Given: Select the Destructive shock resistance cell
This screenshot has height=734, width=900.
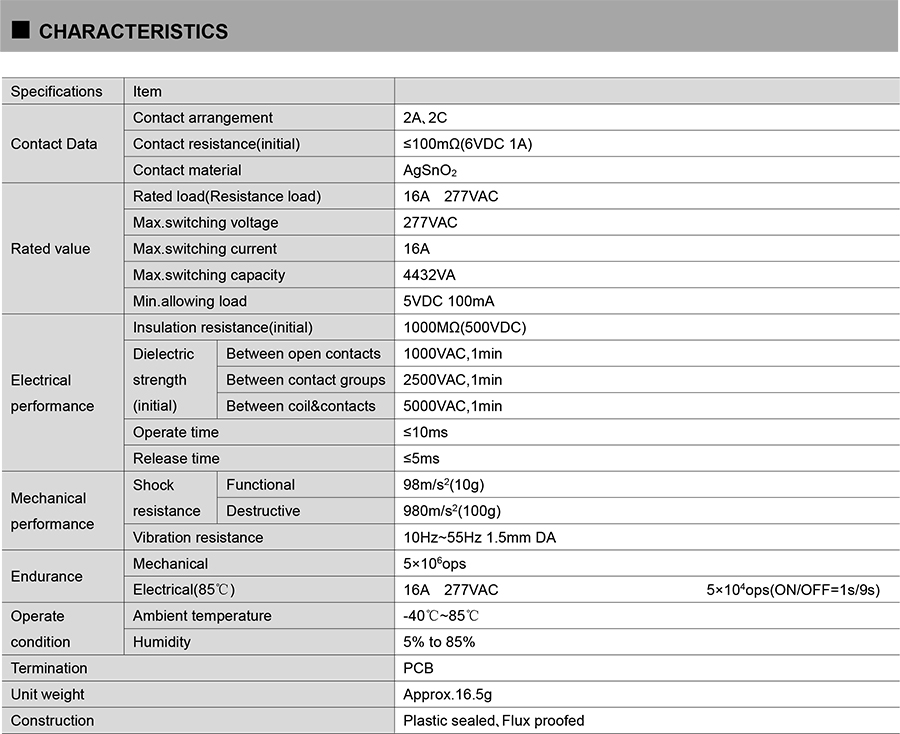Looking at the screenshot, I should [263, 511].
